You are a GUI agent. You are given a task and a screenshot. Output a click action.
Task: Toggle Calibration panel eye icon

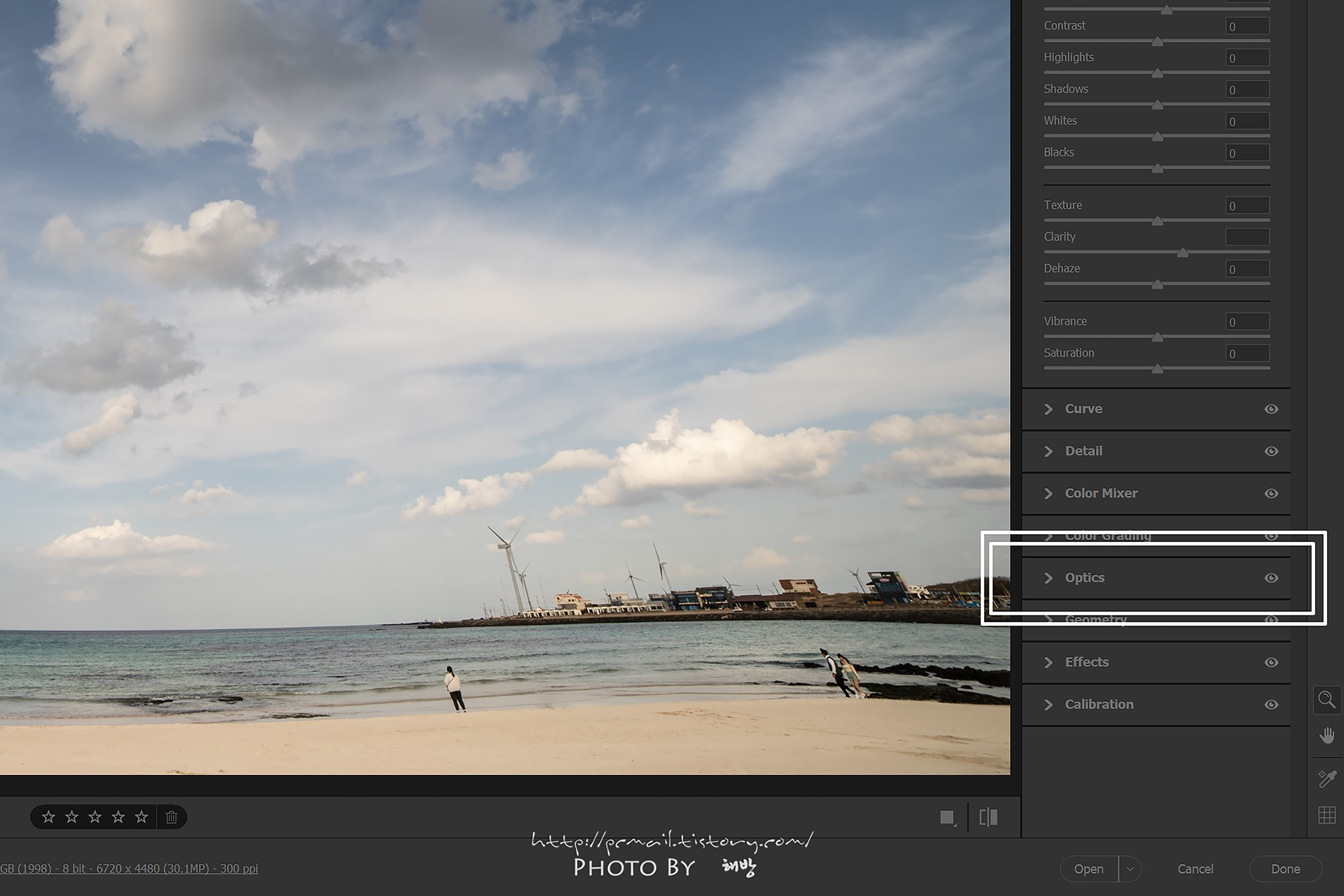pyautogui.click(x=1271, y=705)
